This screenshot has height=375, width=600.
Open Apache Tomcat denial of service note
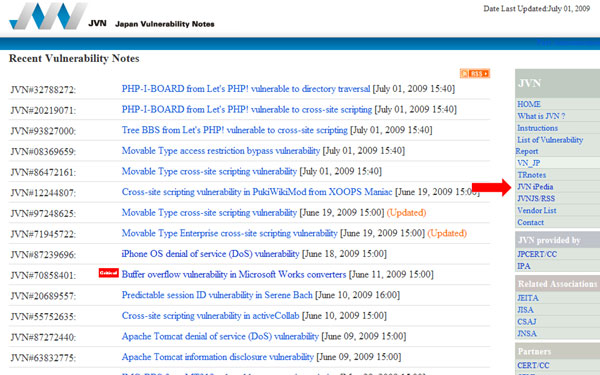(x=220, y=337)
